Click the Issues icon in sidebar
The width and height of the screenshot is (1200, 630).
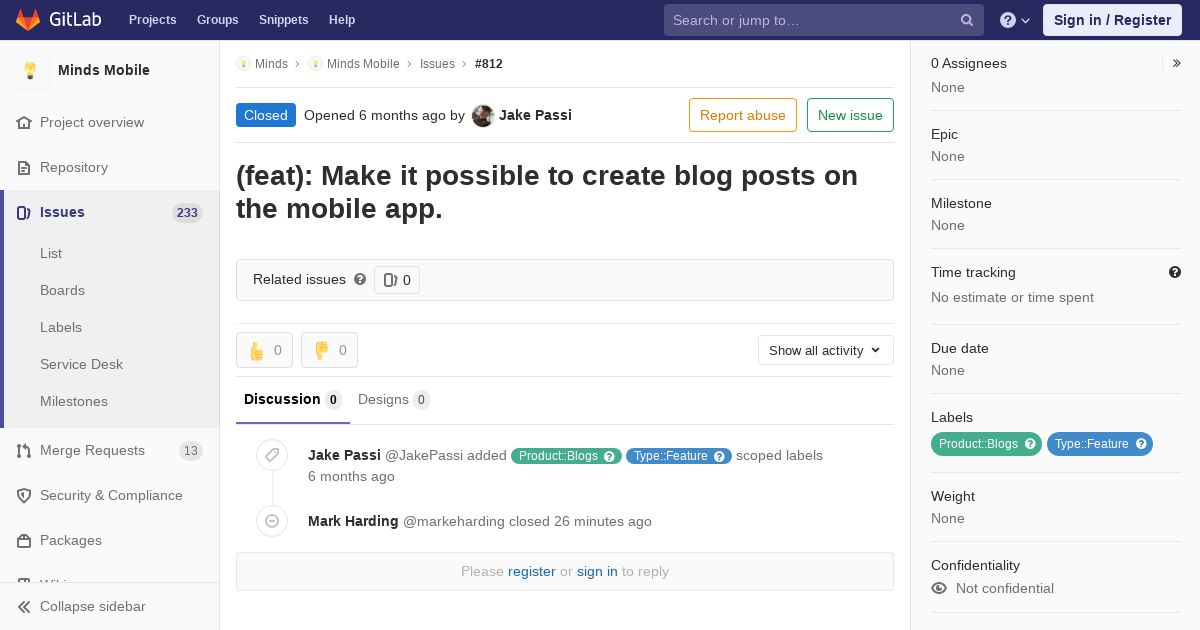(x=24, y=212)
